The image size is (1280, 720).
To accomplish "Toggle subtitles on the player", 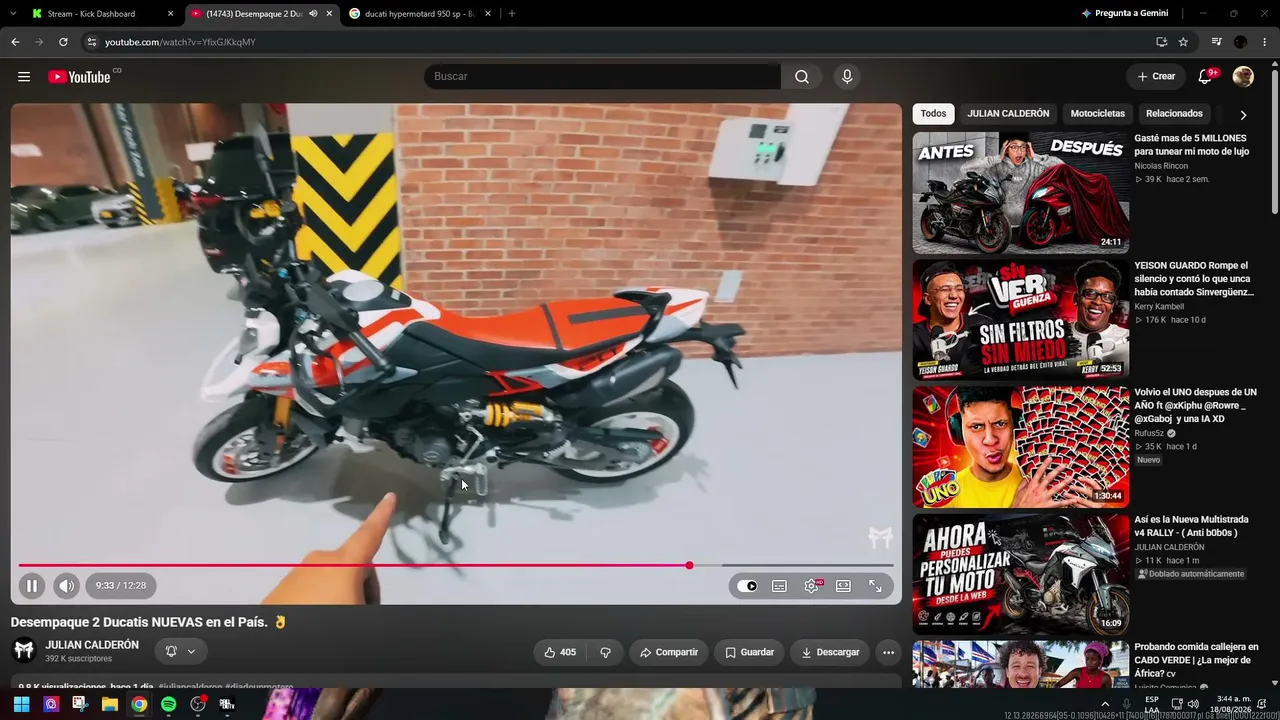I will [x=779, y=586].
